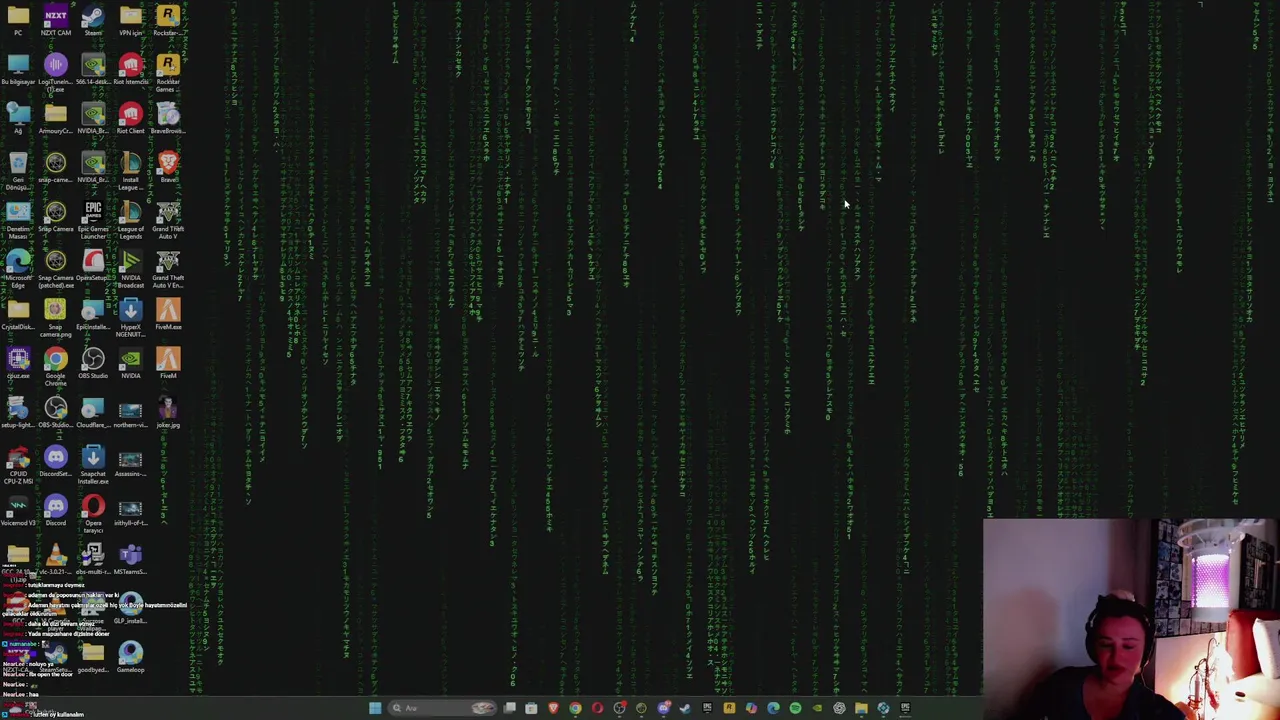This screenshot has height=720, width=1280.
Task: Click the taskbar Ara search box
Action: [x=443, y=708]
